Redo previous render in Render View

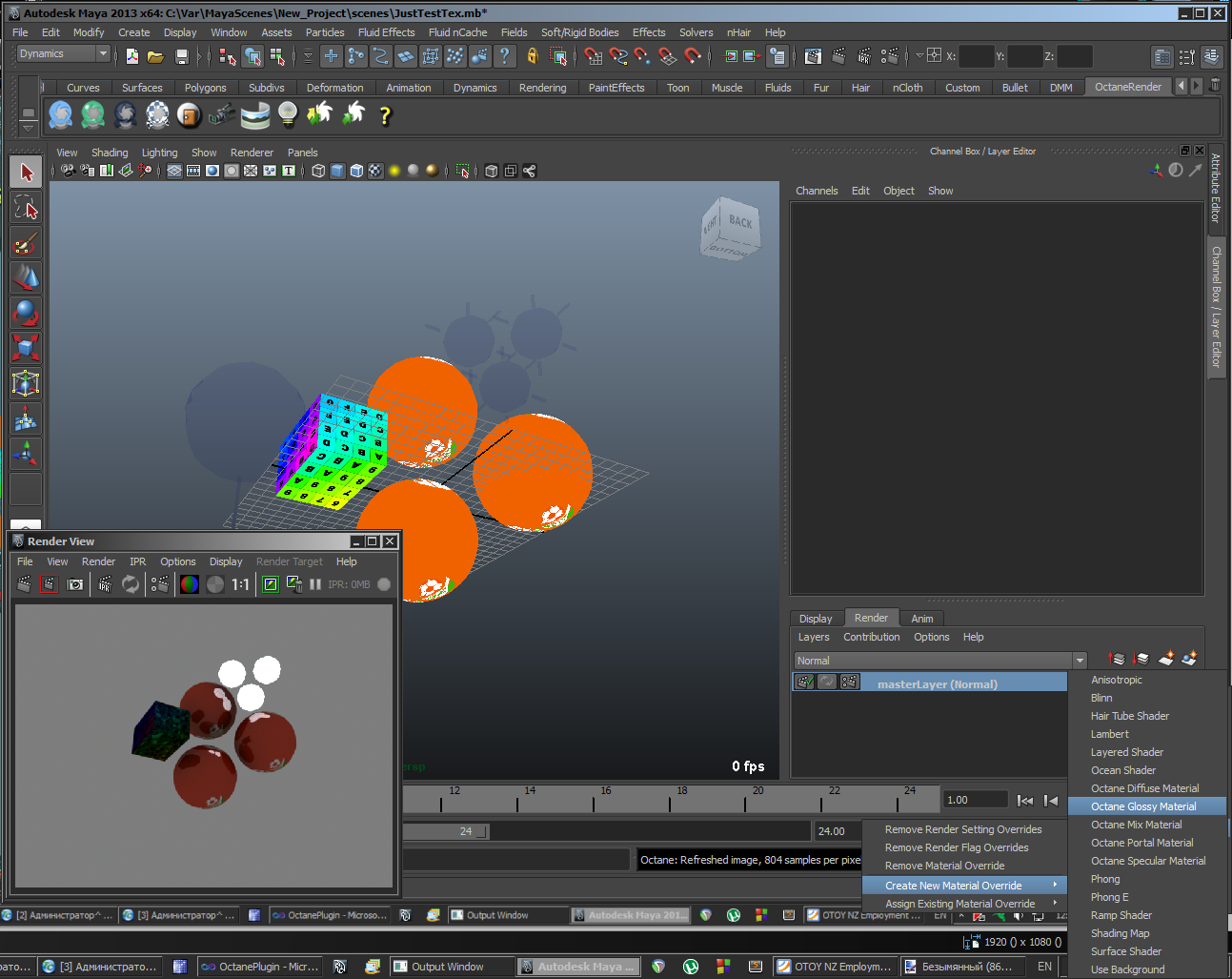[24, 584]
